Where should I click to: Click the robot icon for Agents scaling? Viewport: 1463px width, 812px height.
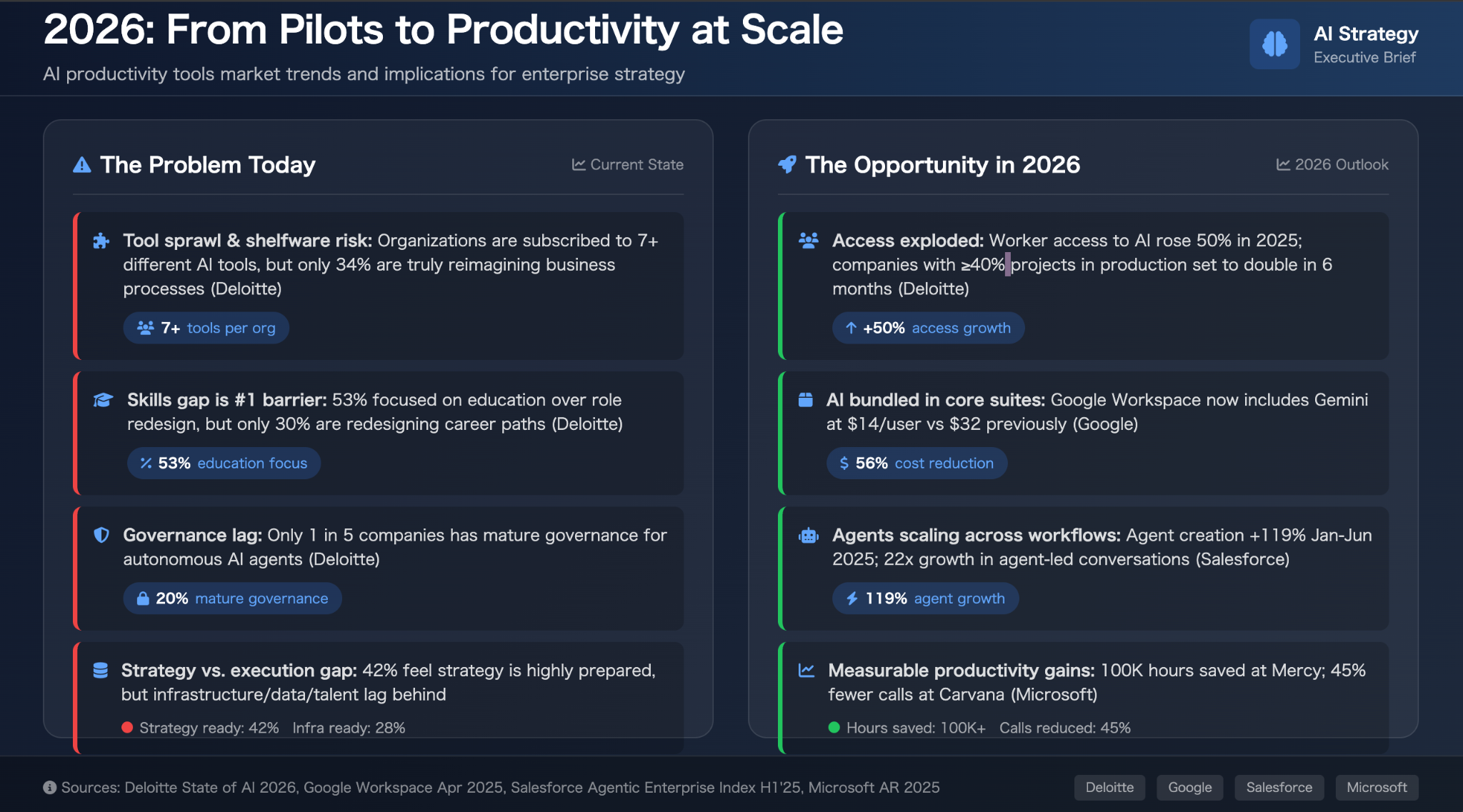[x=809, y=536]
